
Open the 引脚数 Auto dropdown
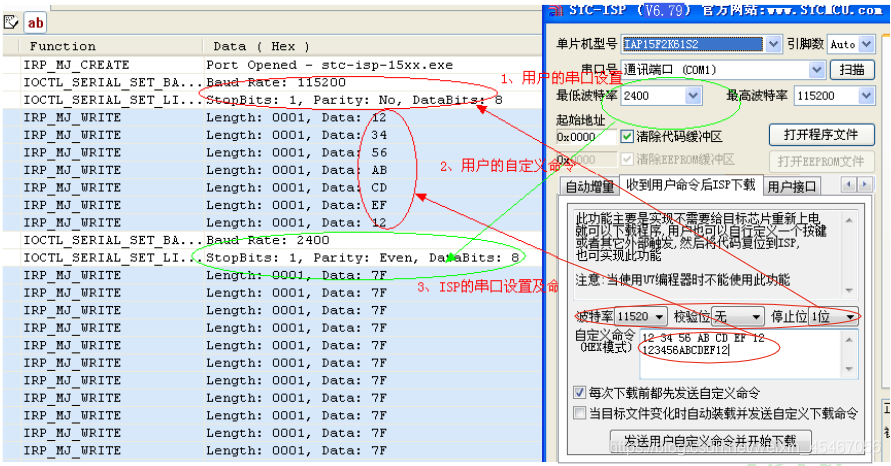[866, 44]
